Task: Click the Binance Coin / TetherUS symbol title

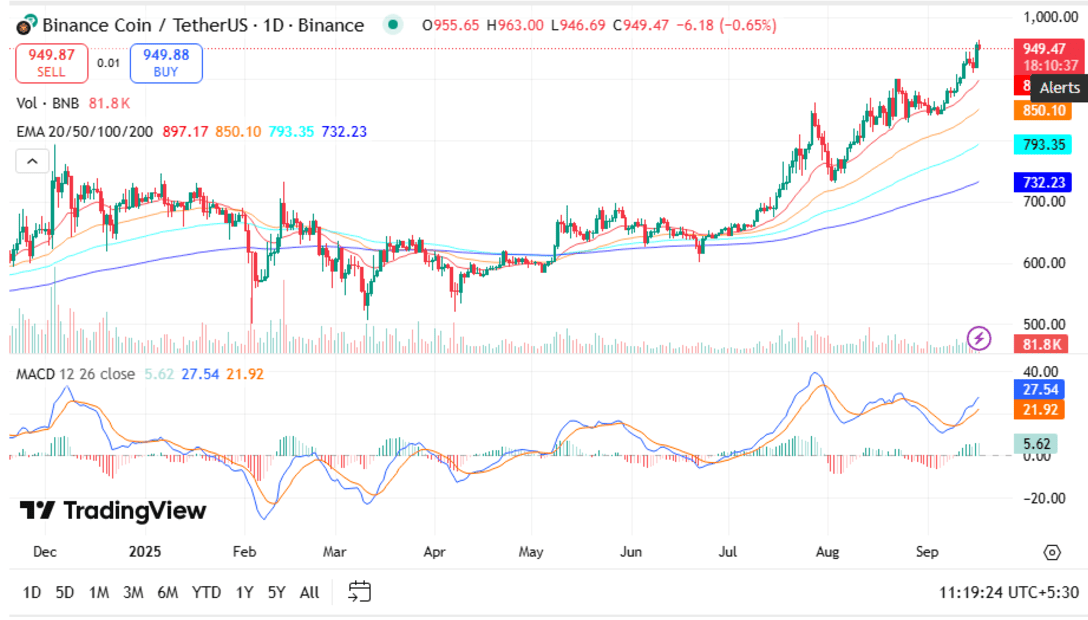Action: [203, 26]
